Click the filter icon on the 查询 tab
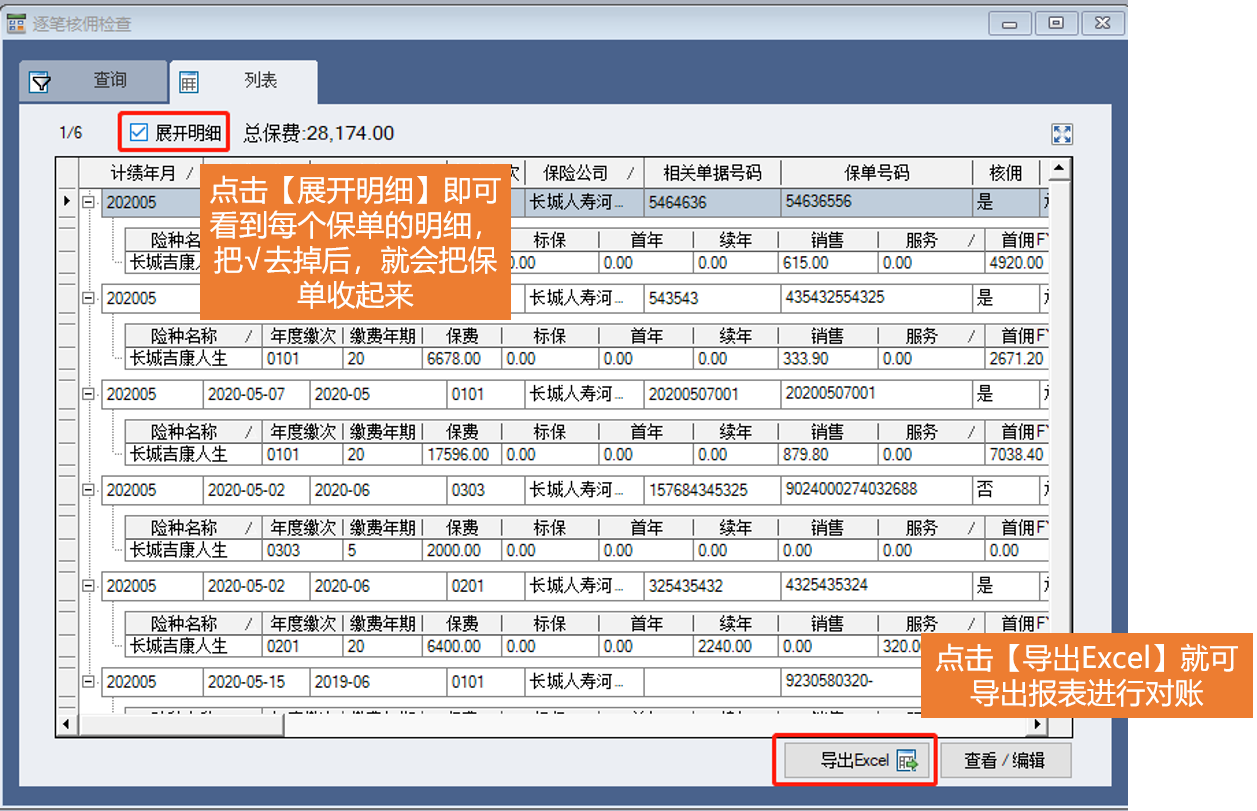The height and width of the screenshot is (811, 1257). [40, 82]
